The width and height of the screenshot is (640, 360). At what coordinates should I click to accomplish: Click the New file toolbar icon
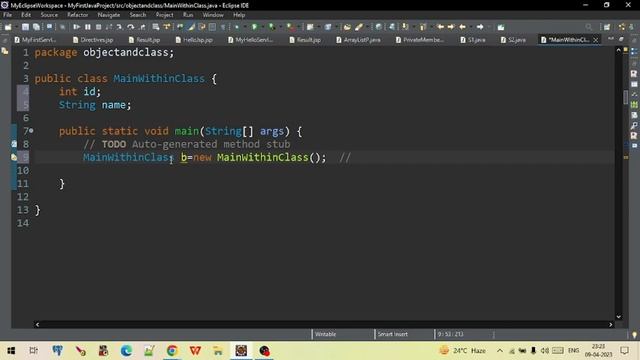(x=8, y=27)
